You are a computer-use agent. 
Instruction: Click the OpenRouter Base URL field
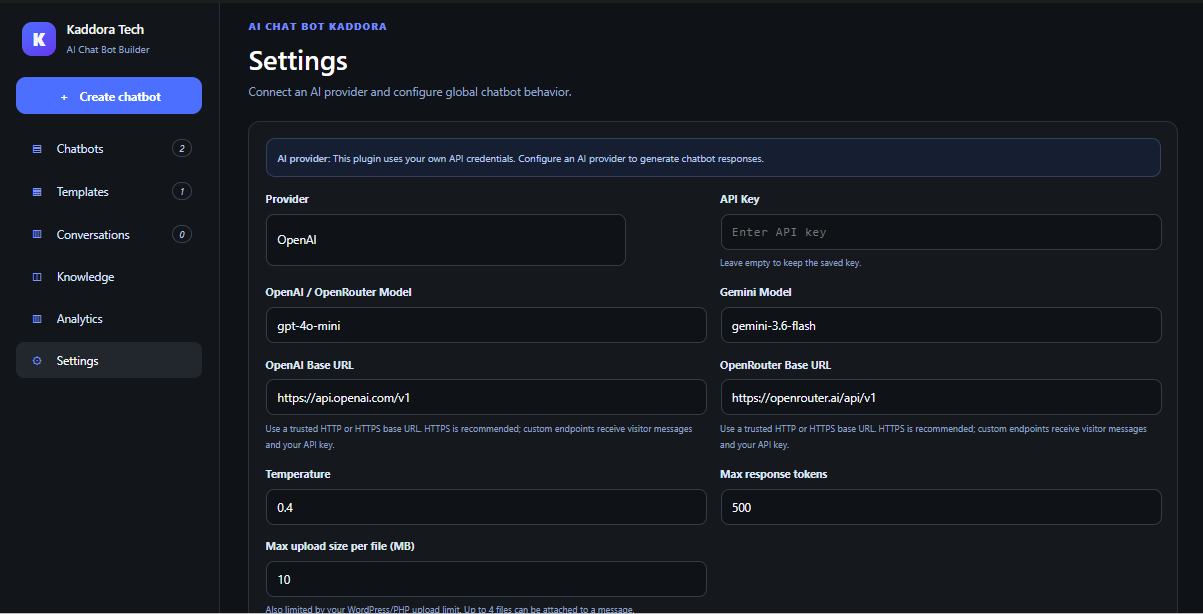click(x=941, y=397)
